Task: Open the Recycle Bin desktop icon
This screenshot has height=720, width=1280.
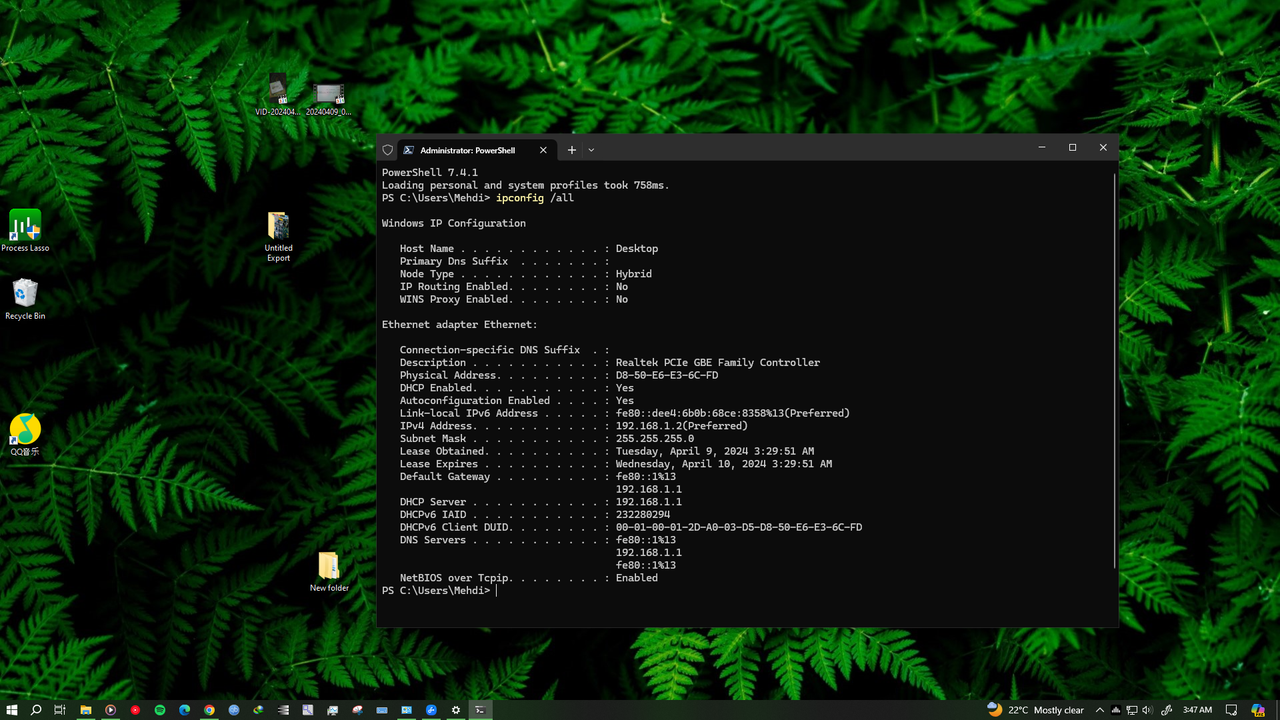Action: (x=25, y=298)
